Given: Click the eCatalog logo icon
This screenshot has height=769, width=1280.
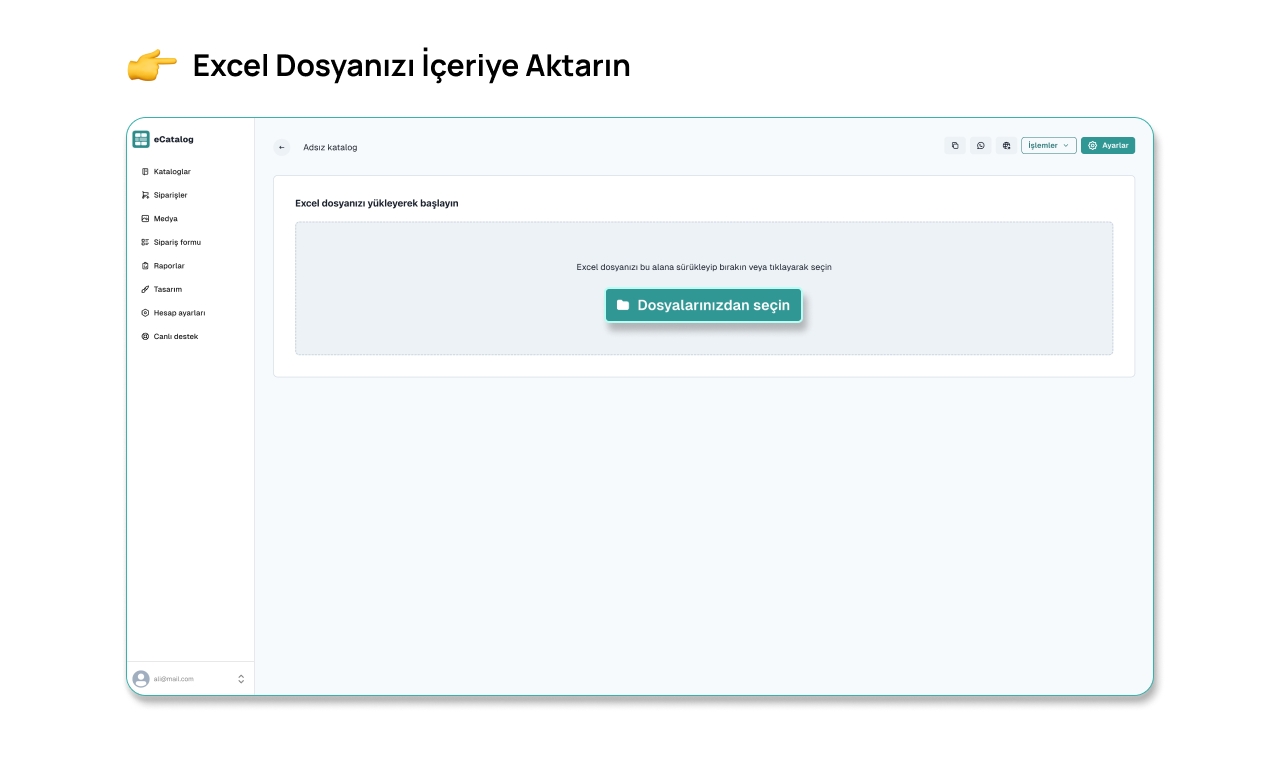Looking at the screenshot, I should click(141, 139).
